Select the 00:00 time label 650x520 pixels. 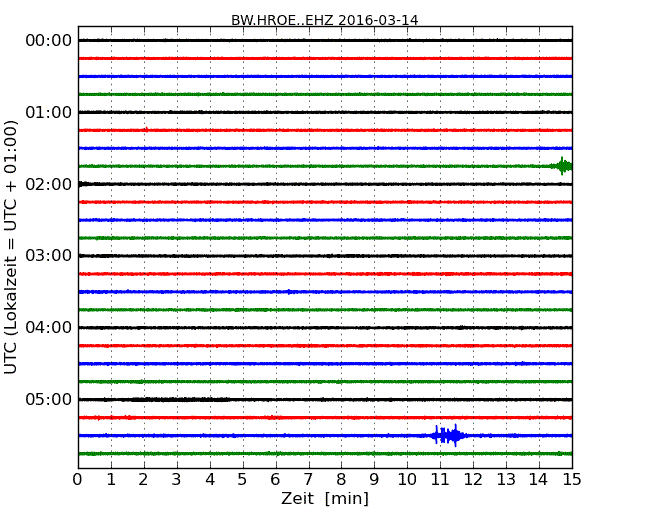49,41
